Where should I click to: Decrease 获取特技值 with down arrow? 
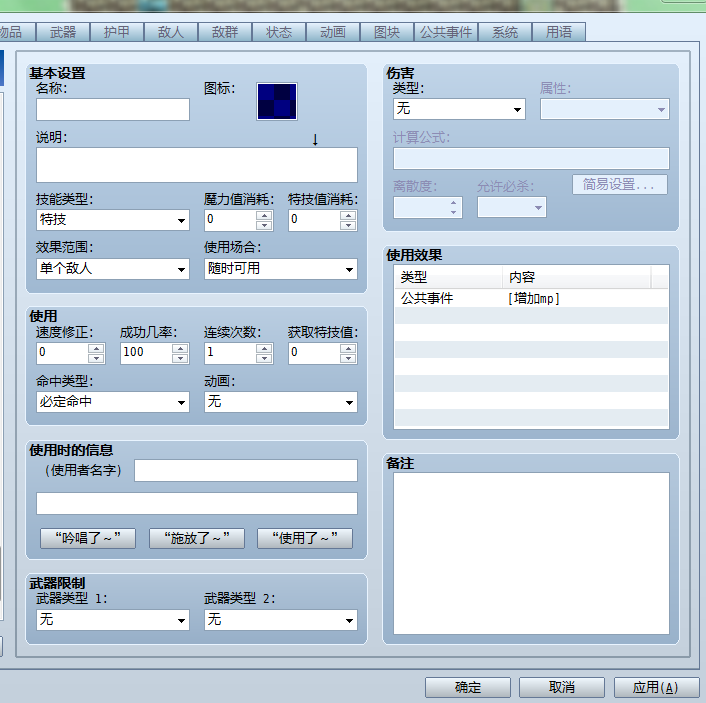click(x=348, y=358)
